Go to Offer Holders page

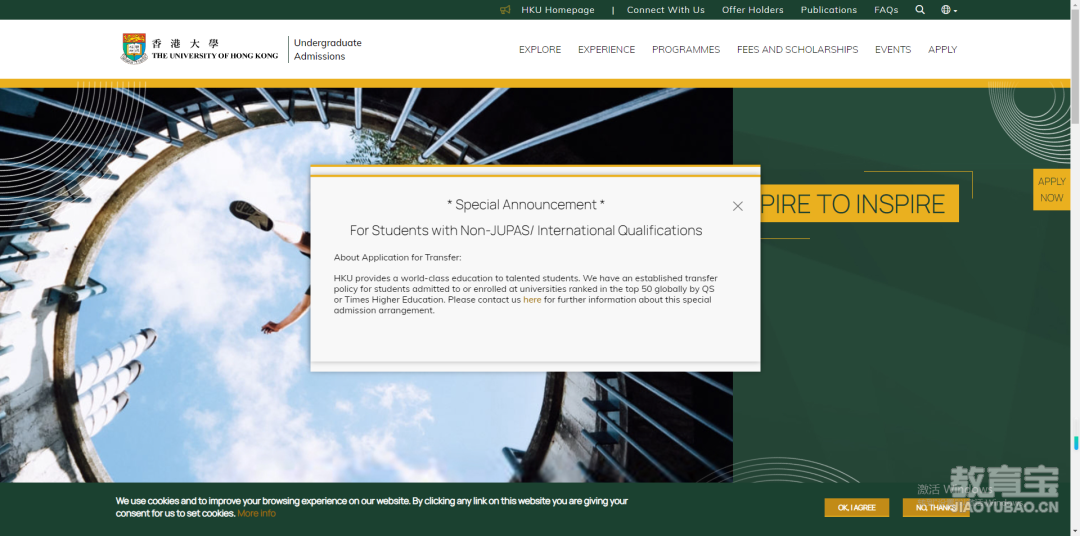[752, 10]
